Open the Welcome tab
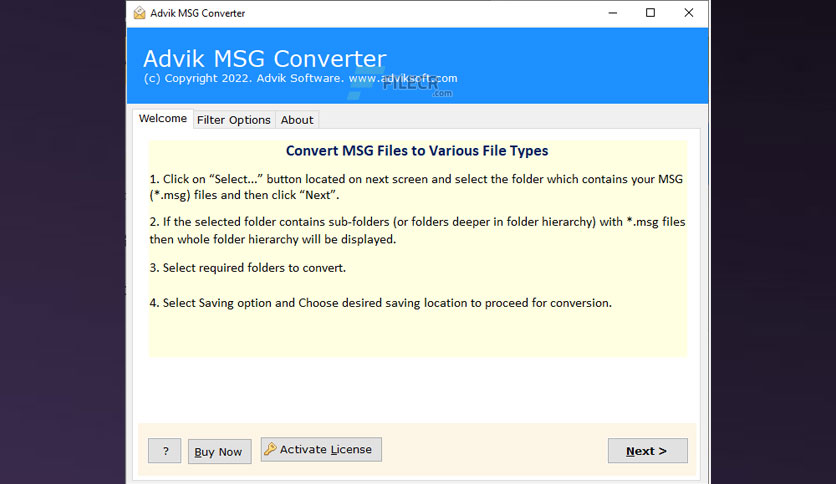This screenshot has width=836, height=484. tap(163, 118)
